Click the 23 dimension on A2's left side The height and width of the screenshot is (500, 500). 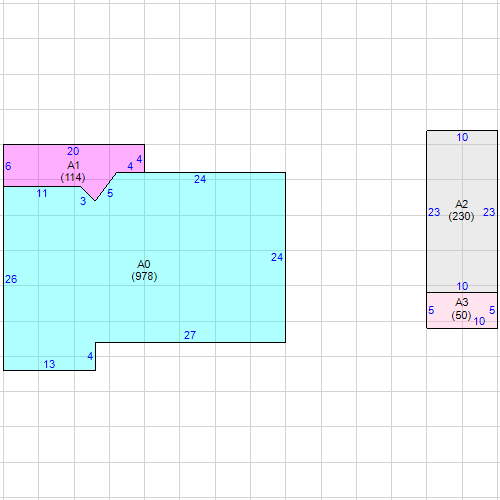[434, 212]
